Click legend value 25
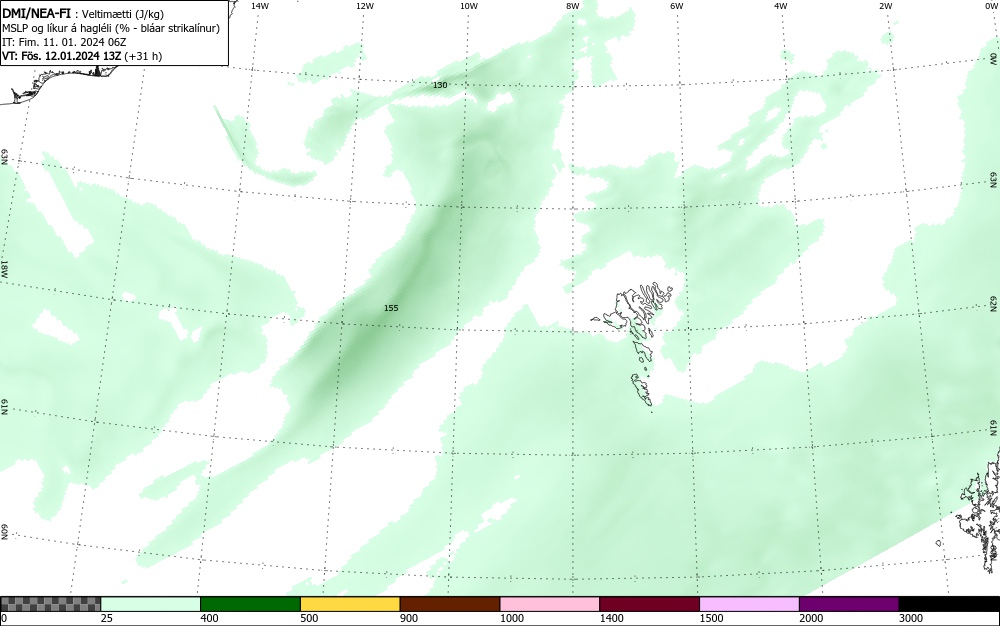Screen dimensions: 1000x626 coord(107,618)
